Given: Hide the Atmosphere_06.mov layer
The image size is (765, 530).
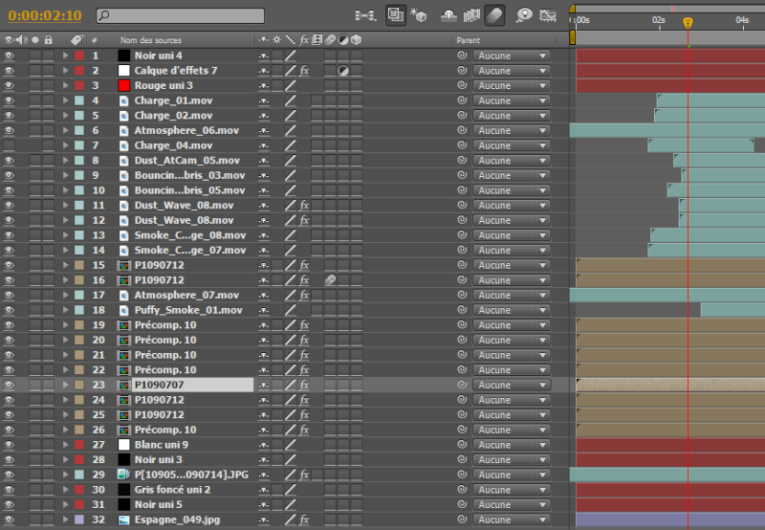Looking at the screenshot, I should point(9,130).
